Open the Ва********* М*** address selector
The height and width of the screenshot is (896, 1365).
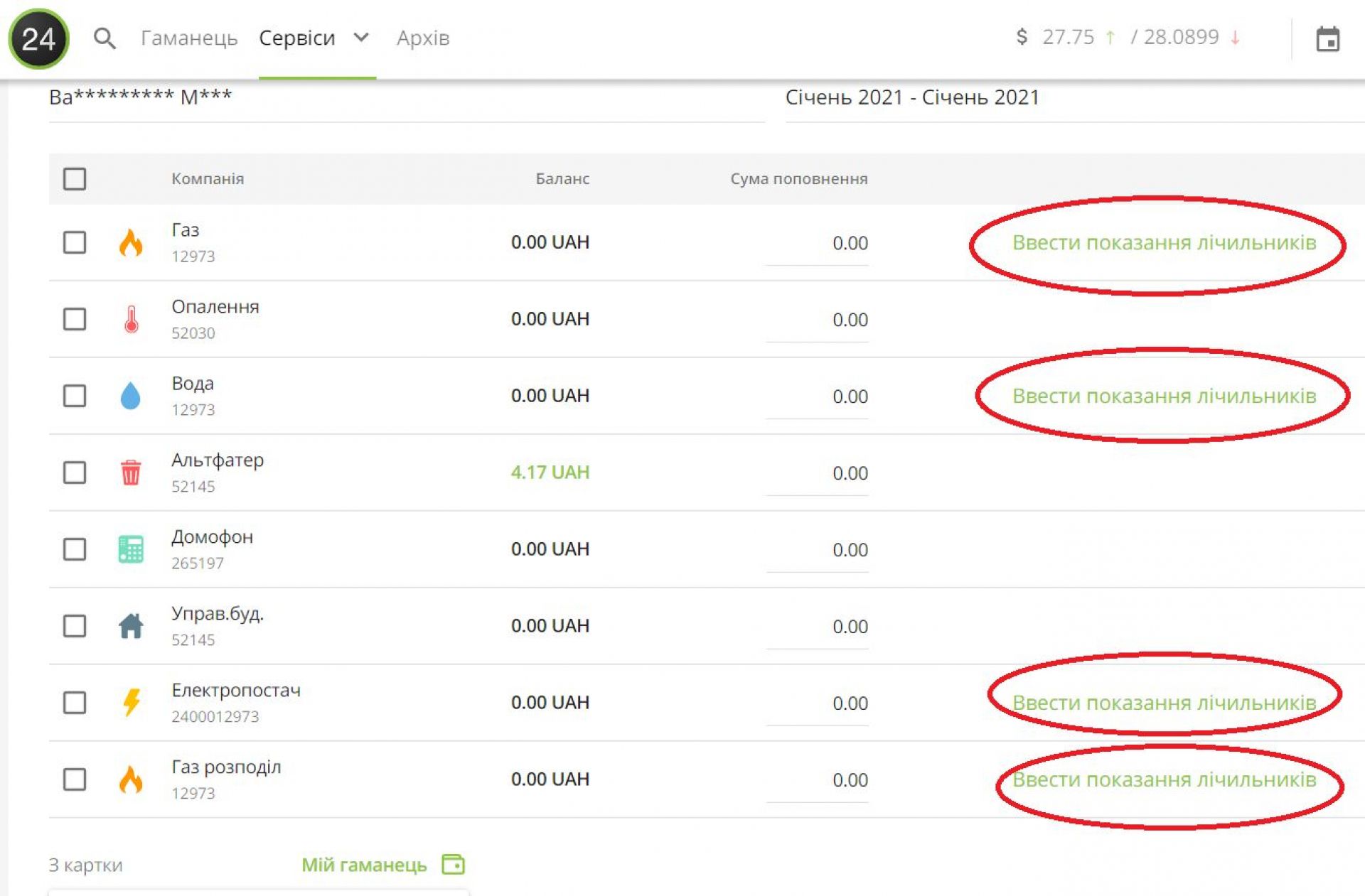pyautogui.click(x=140, y=97)
